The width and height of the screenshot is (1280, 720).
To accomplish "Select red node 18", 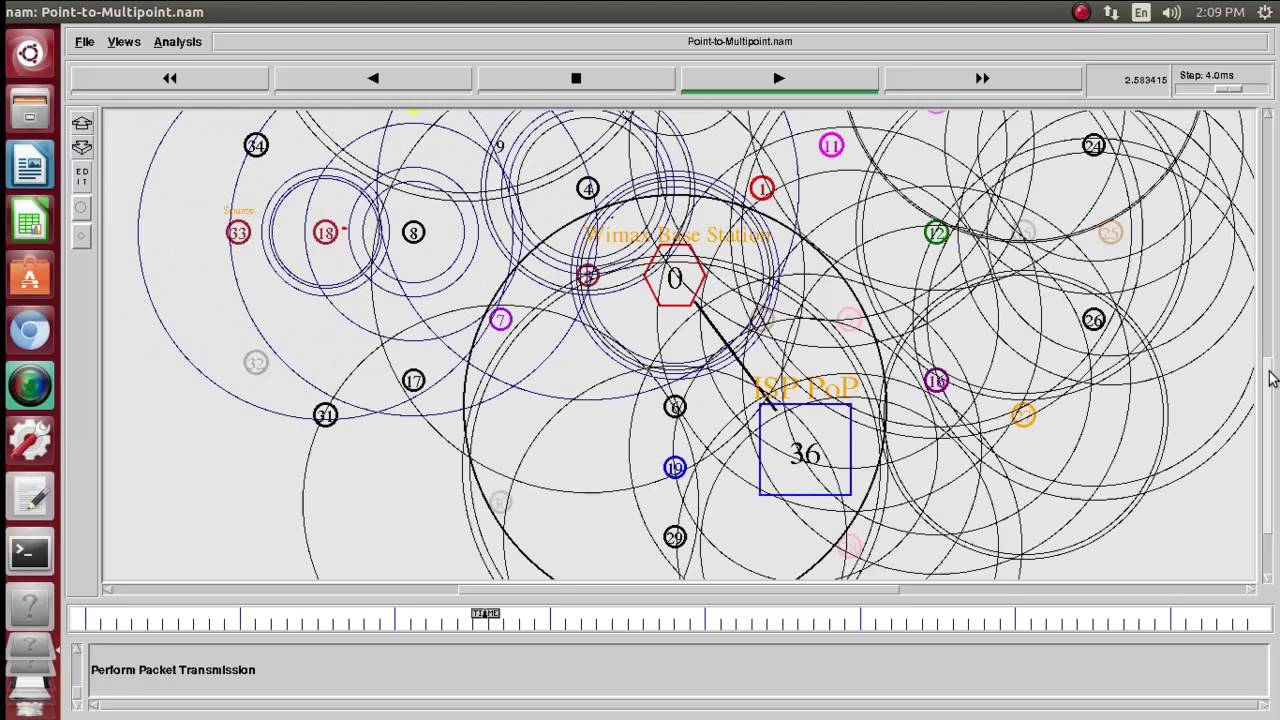I will coord(325,233).
